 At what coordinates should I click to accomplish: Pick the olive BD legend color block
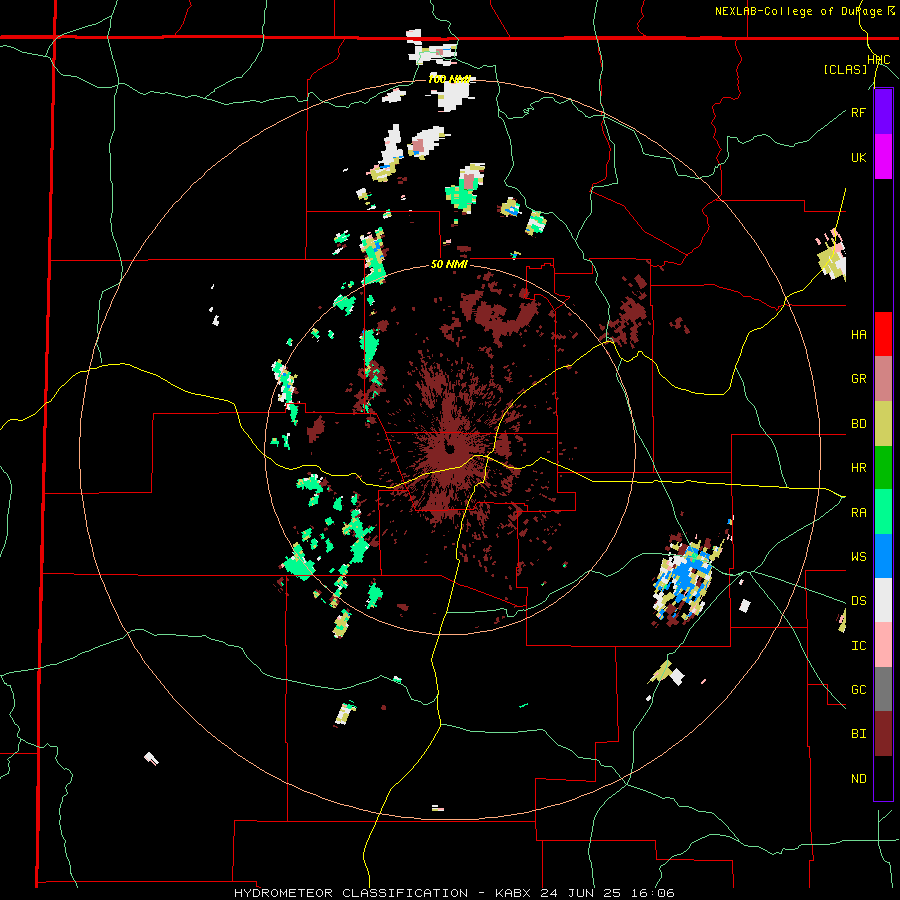click(883, 424)
